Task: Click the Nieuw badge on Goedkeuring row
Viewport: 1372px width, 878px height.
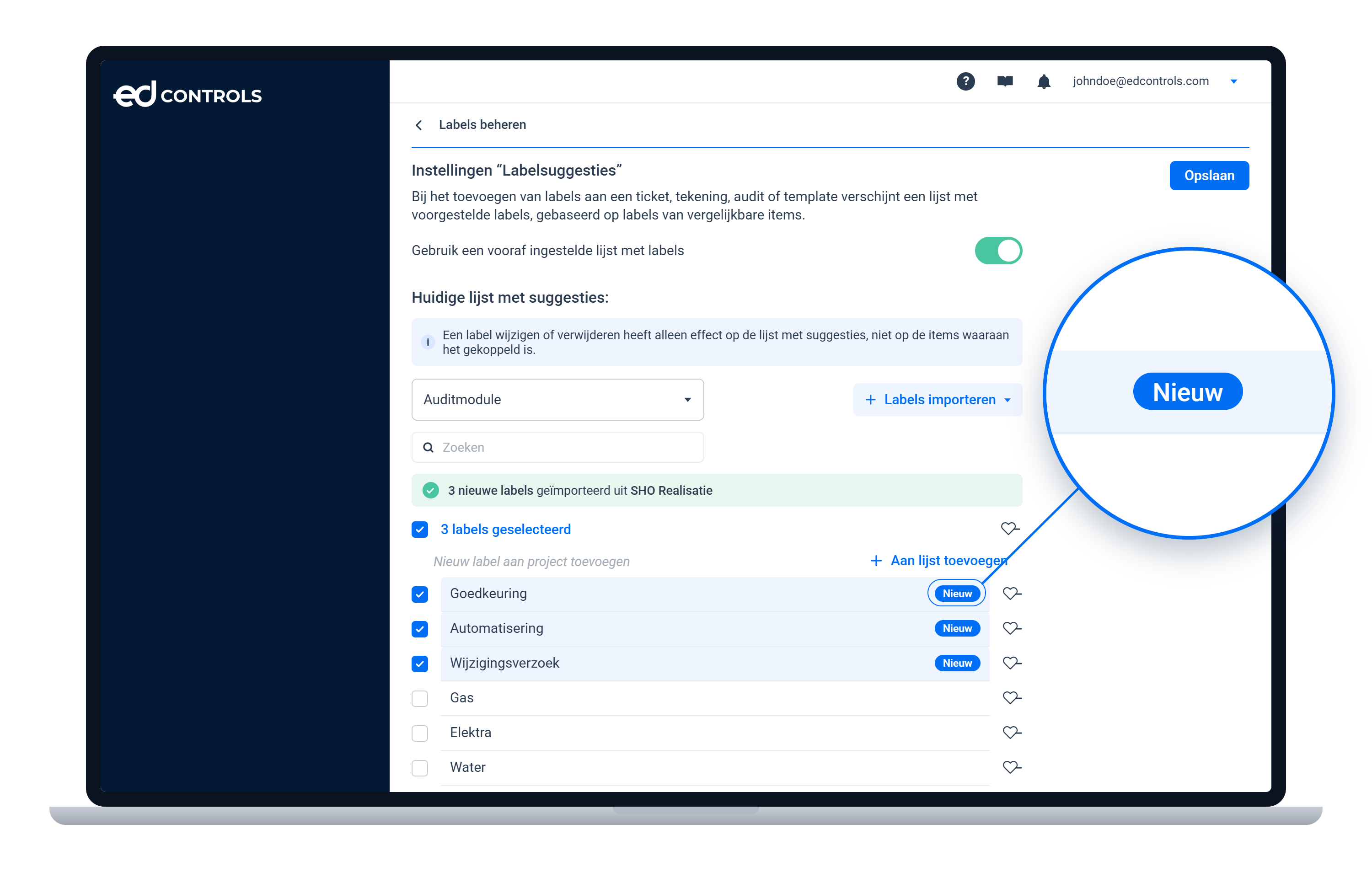Action: pyautogui.click(x=957, y=594)
